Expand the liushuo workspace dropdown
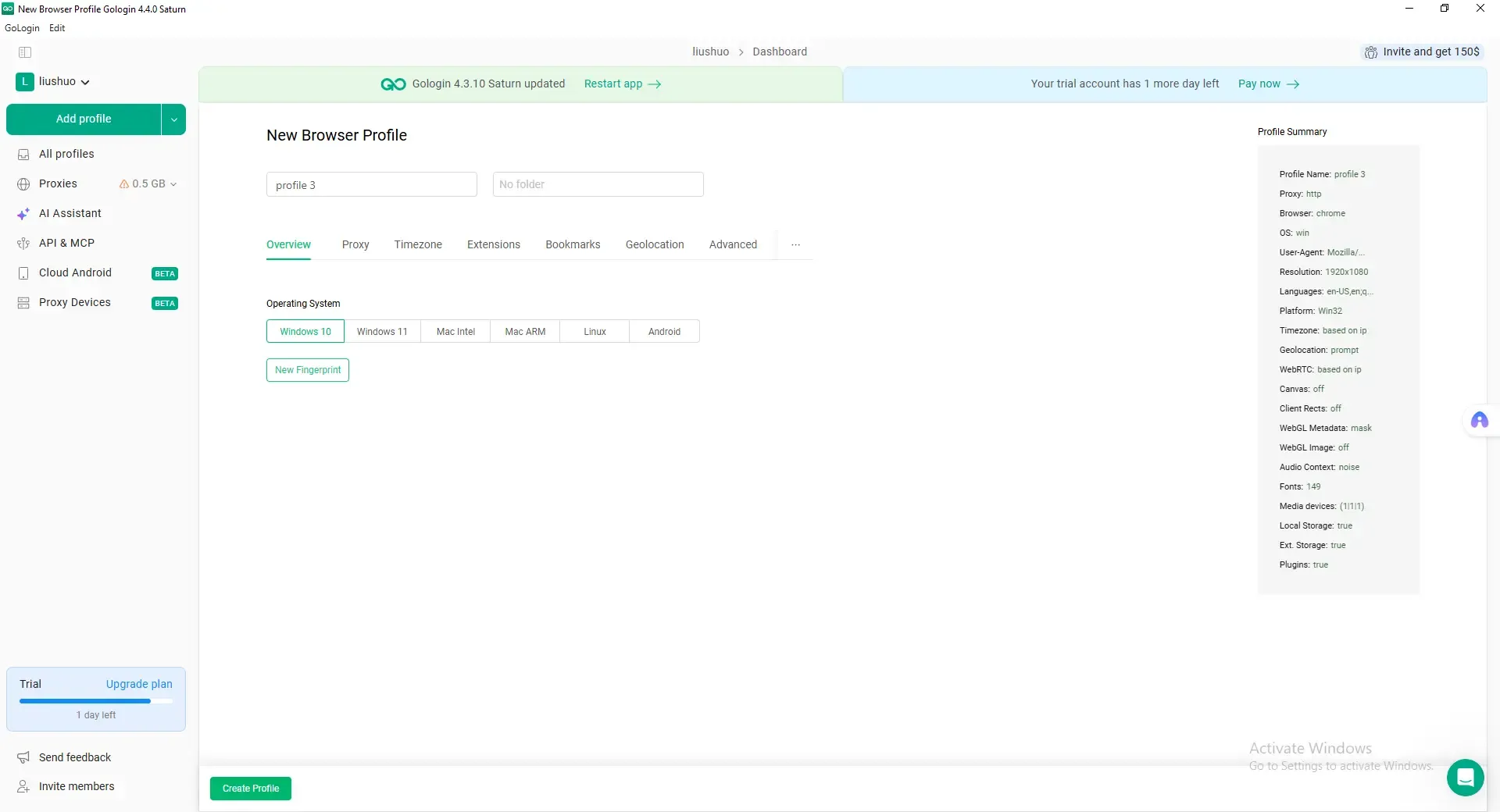 85,82
